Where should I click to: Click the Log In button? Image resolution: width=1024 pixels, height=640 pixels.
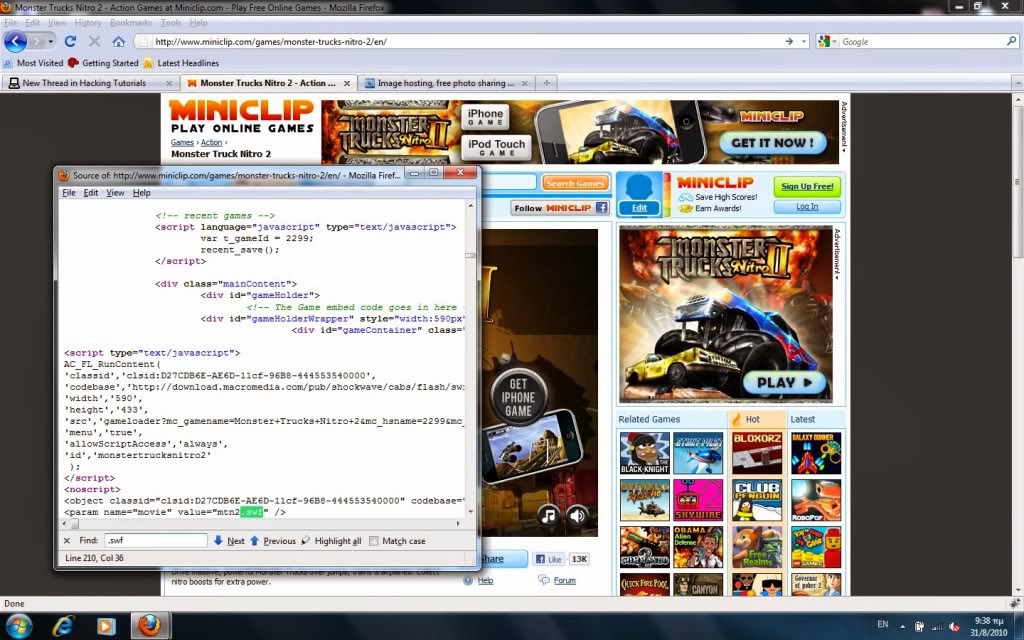click(807, 206)
